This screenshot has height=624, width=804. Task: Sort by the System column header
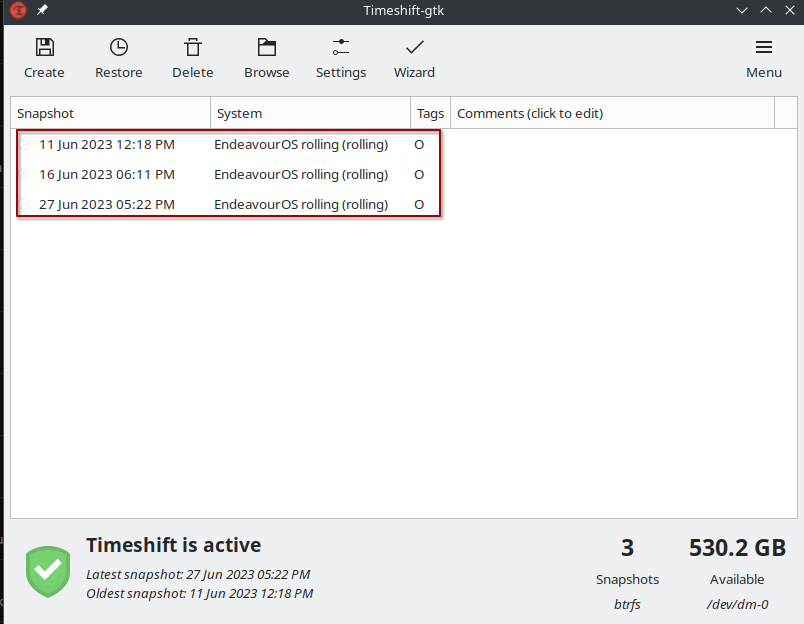tap(310, 113)
